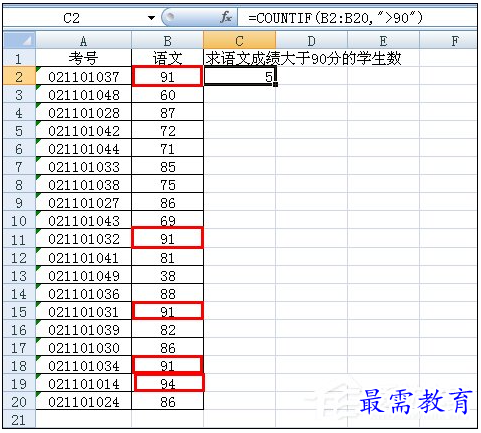Screen dimensions: 481x433
Task: Click the formula bar with COUNTIF formula
Action: pyautogui.click(x=357, y=18)
